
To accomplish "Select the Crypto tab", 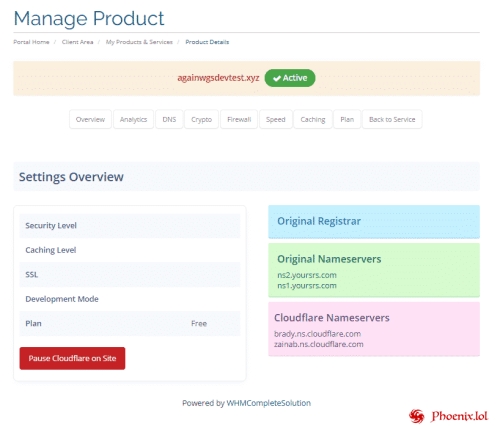I will [x=201, y=119].
